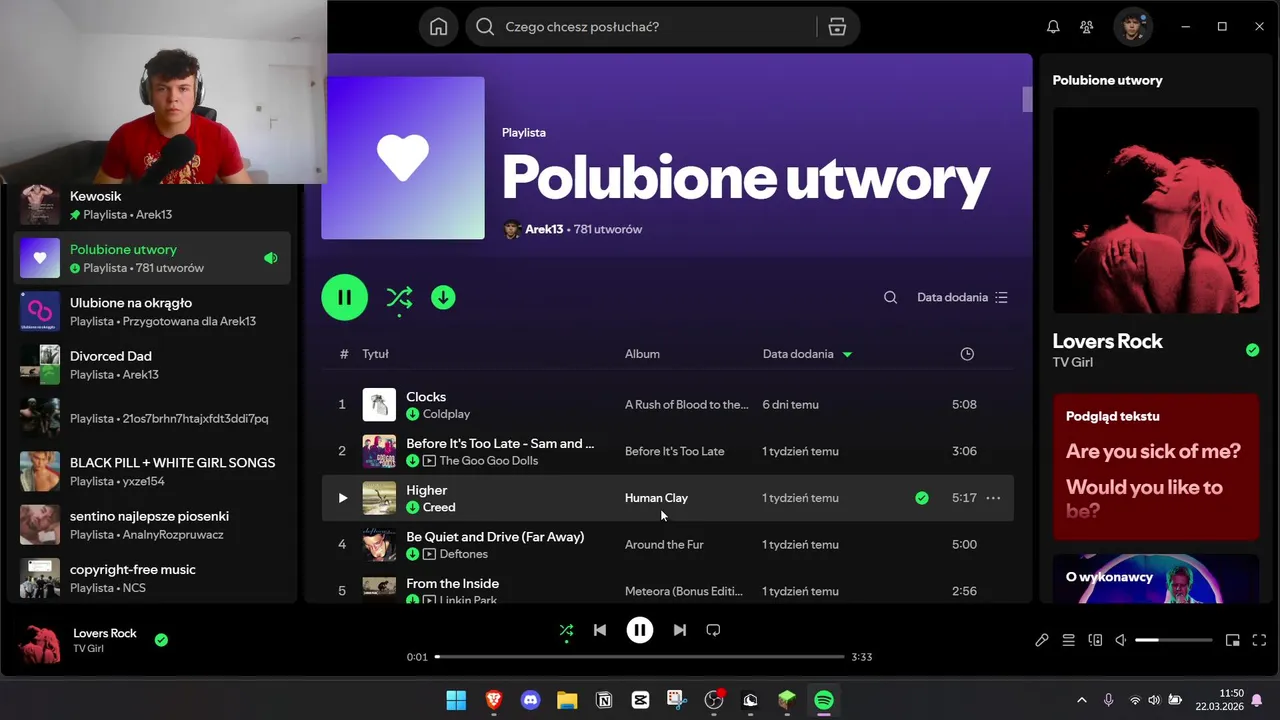Mute volume using speaker icon in player
Image resolution: width=1280 pixels, height=720 pixels.
click(x=1121, y=640)
